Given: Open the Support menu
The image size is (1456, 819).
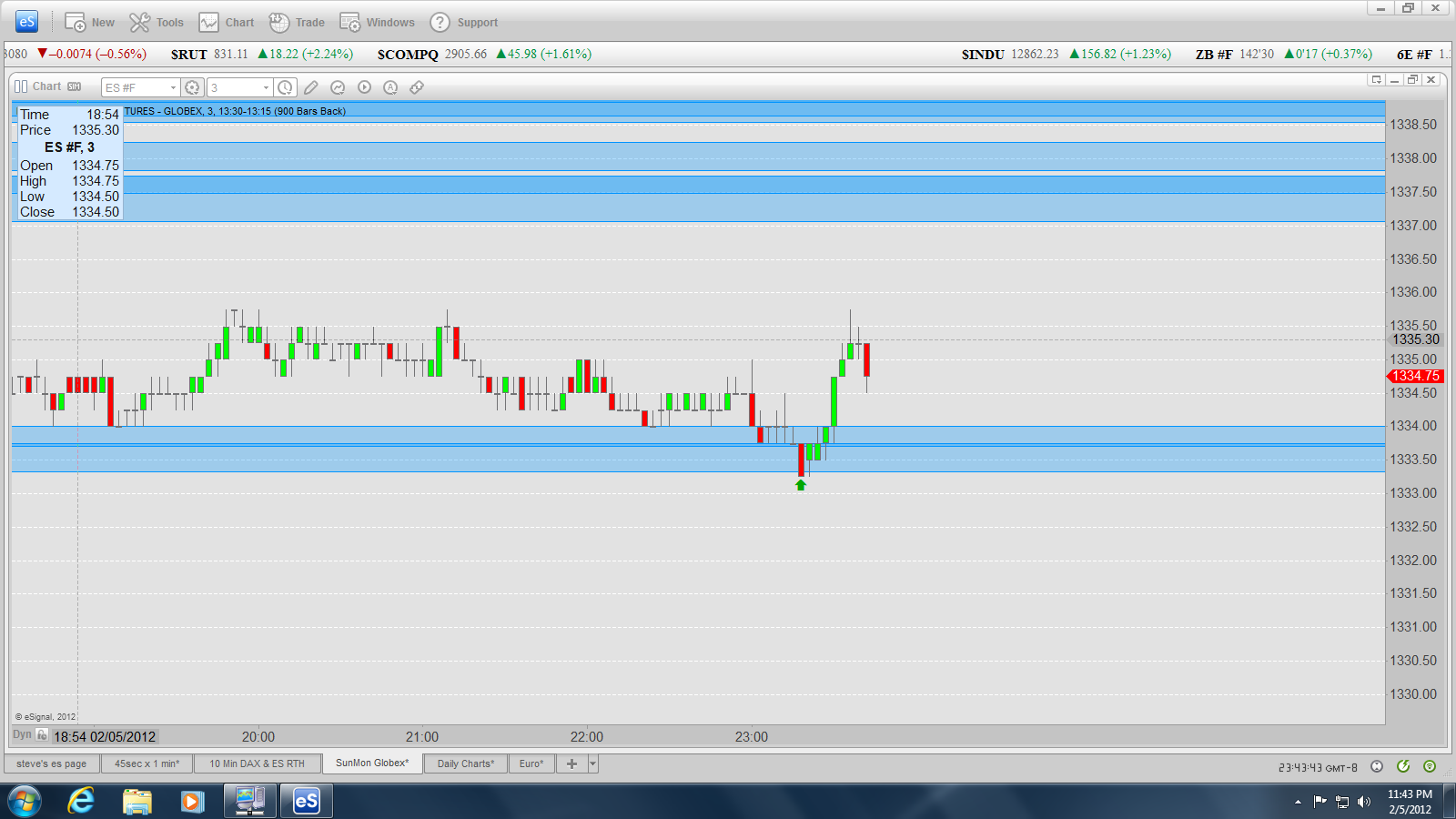Looking at the screenshot, I should [x=464, y=23].
